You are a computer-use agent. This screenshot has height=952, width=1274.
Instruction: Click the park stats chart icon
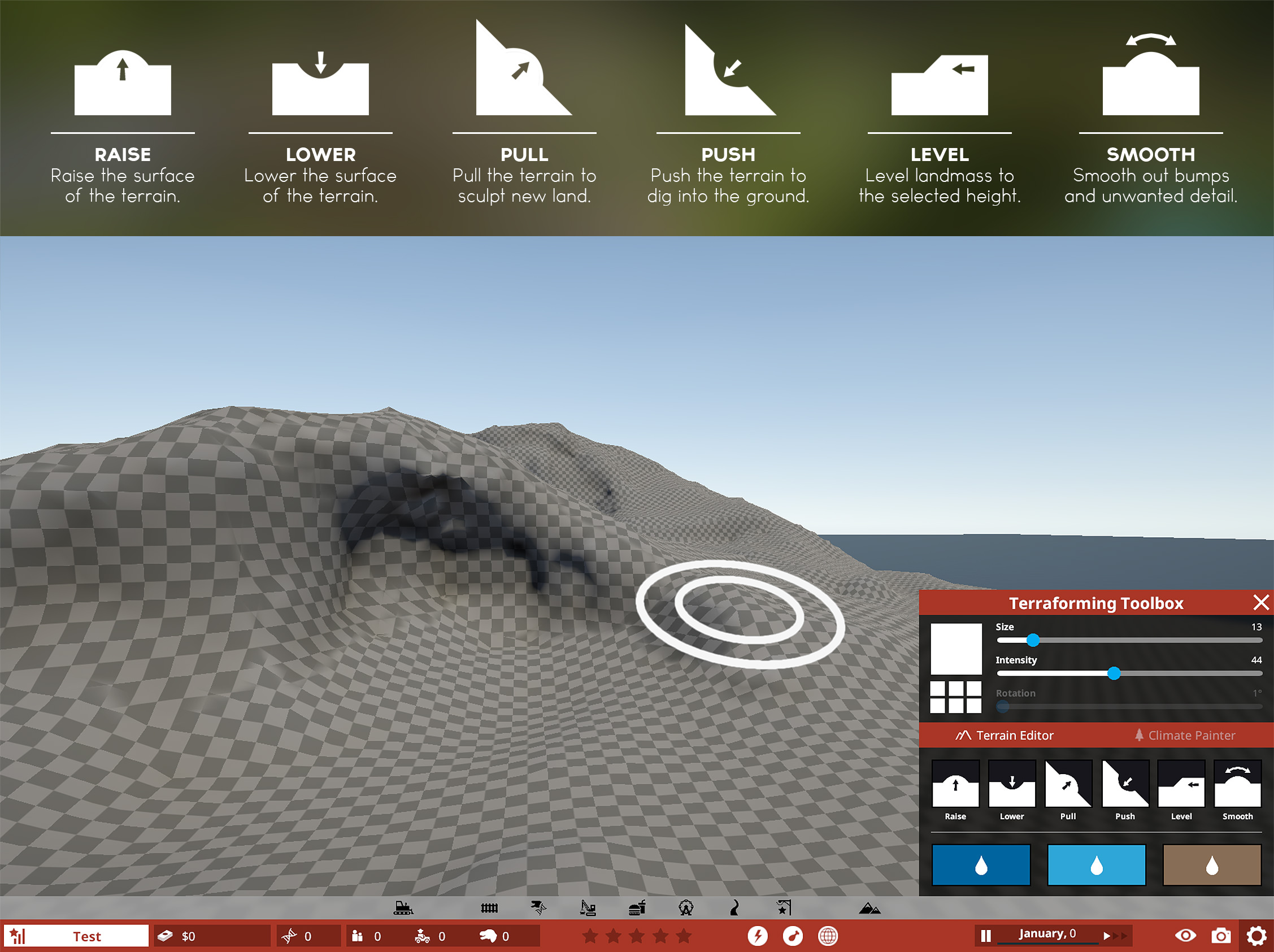point(18,936)
